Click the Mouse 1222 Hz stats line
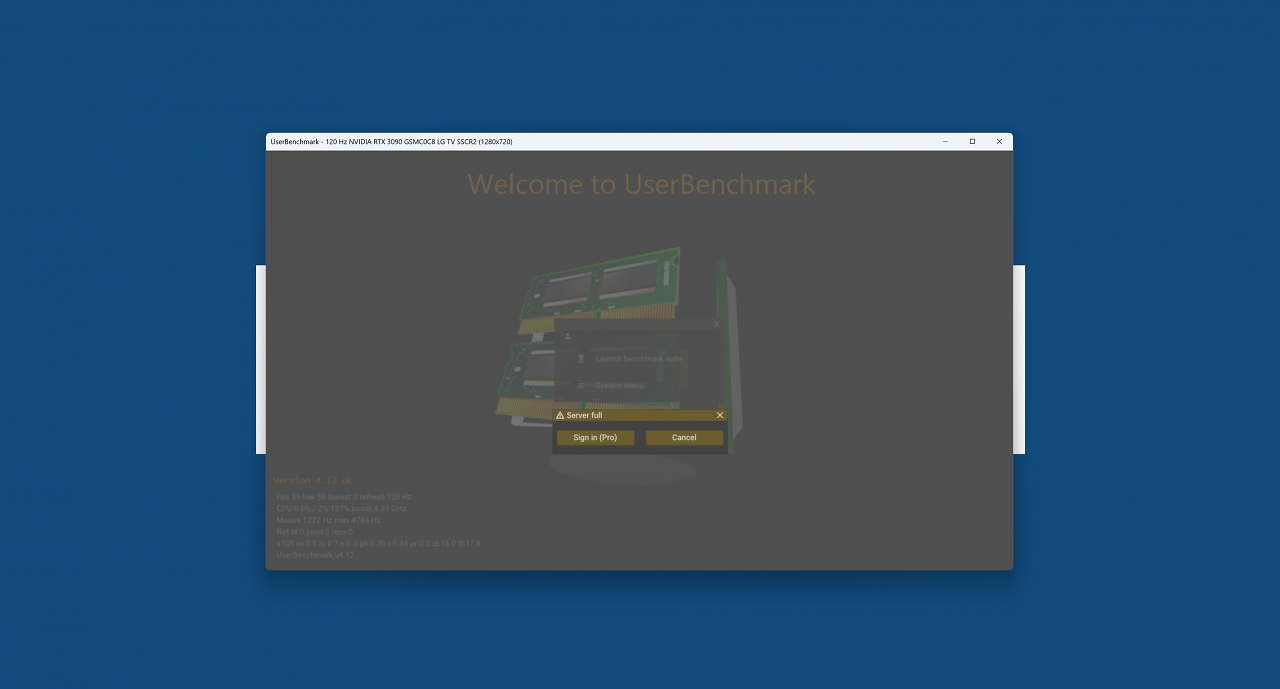The width and height of the screenshot is (1280, 689). click(x=328, y=520)
